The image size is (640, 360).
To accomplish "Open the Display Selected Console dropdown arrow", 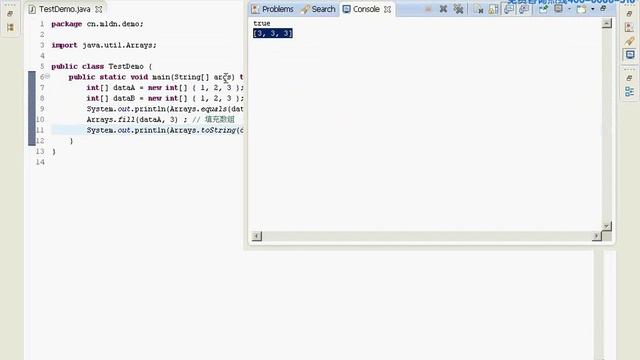I will [x=569, y=9].
